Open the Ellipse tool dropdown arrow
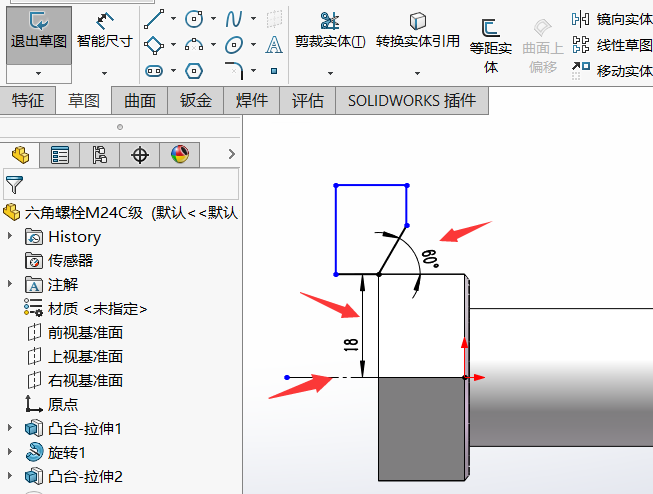This screenshot has height=494, width=653. (253, 45)
